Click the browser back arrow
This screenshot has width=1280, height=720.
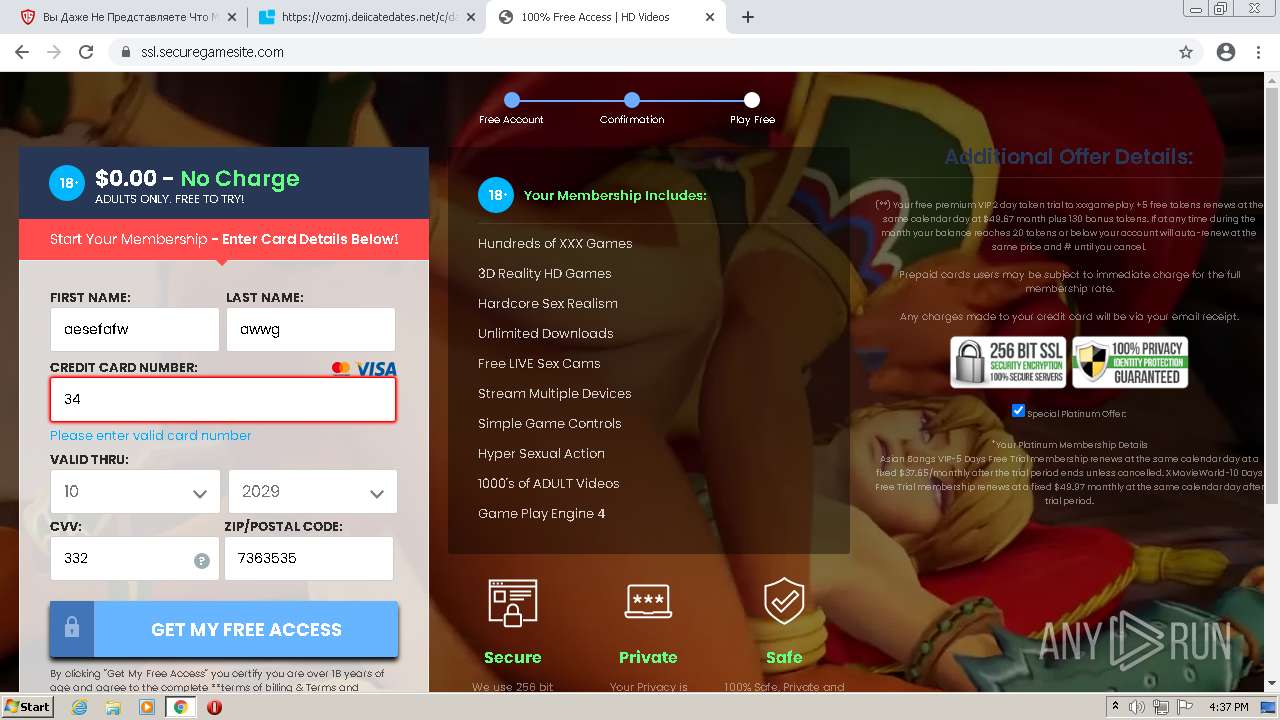(x=22, y=52)
